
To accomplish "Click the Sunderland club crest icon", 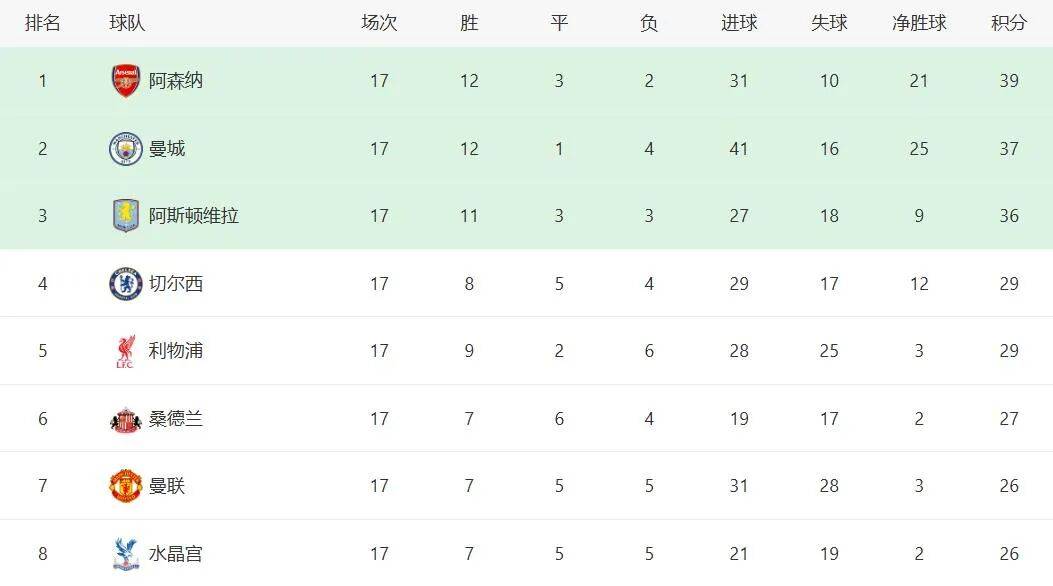I will 126,419.
